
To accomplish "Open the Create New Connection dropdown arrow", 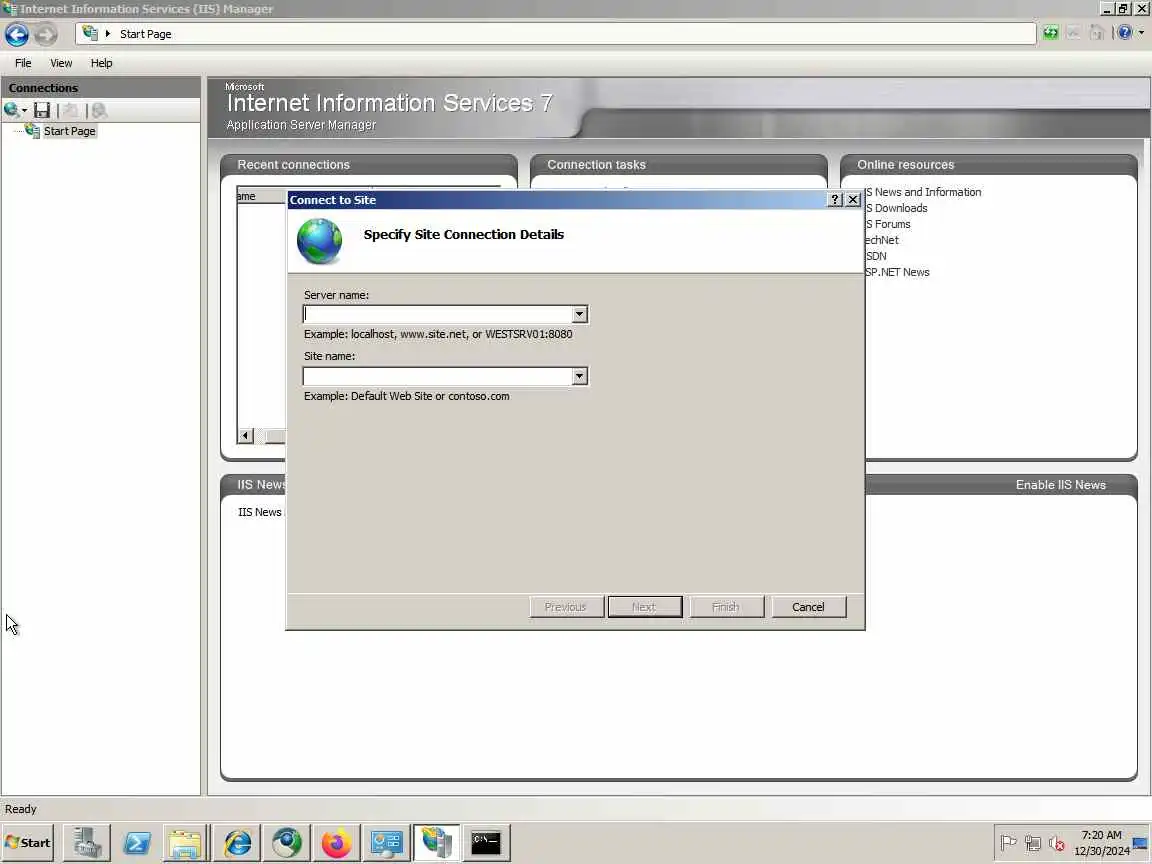I will 24,111.
